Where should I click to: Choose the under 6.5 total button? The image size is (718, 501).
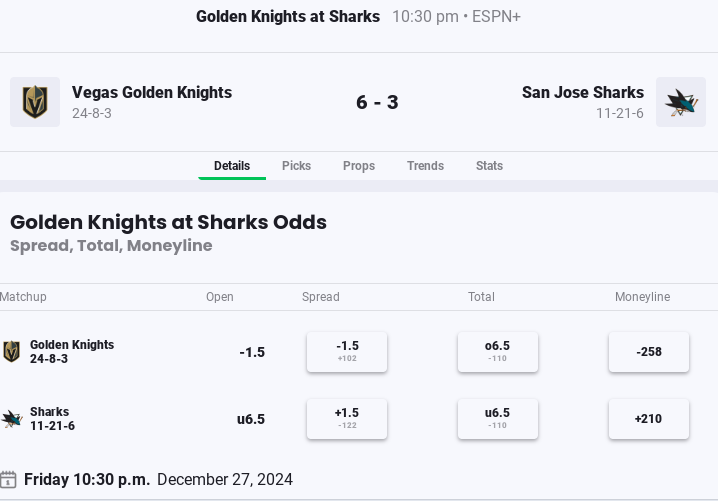(498, 419)
